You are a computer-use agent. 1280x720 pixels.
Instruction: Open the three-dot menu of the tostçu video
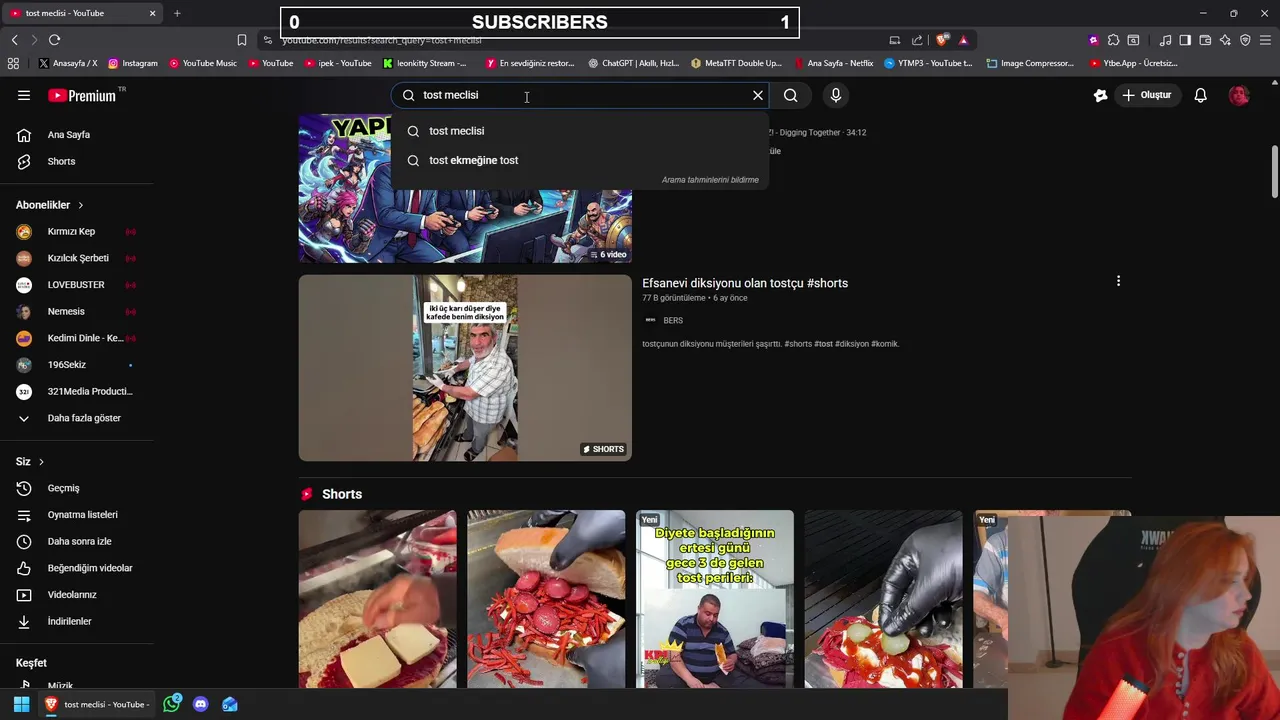(x=1118, y=282)
